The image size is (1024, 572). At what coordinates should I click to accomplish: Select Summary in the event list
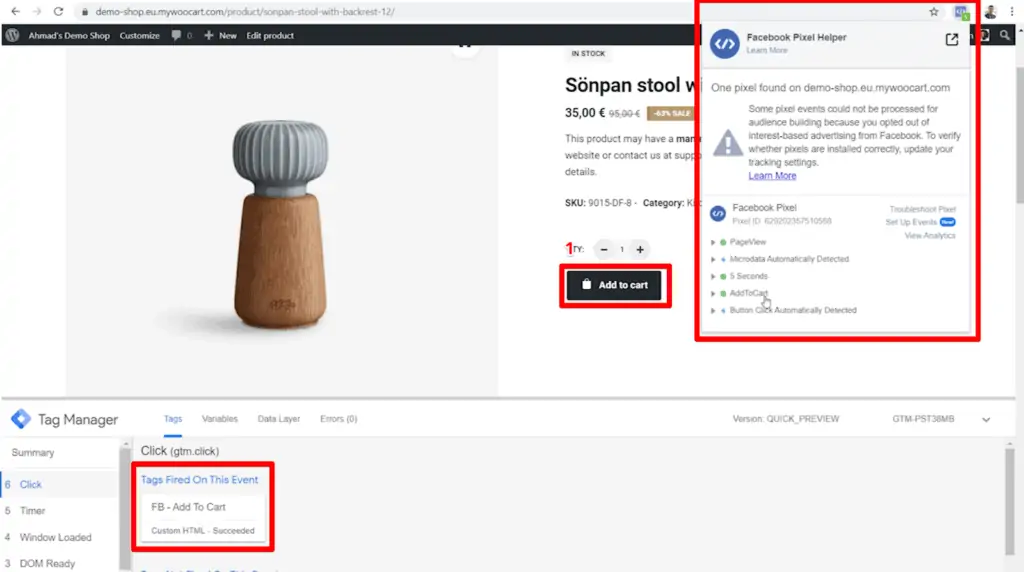pos(33,453)
